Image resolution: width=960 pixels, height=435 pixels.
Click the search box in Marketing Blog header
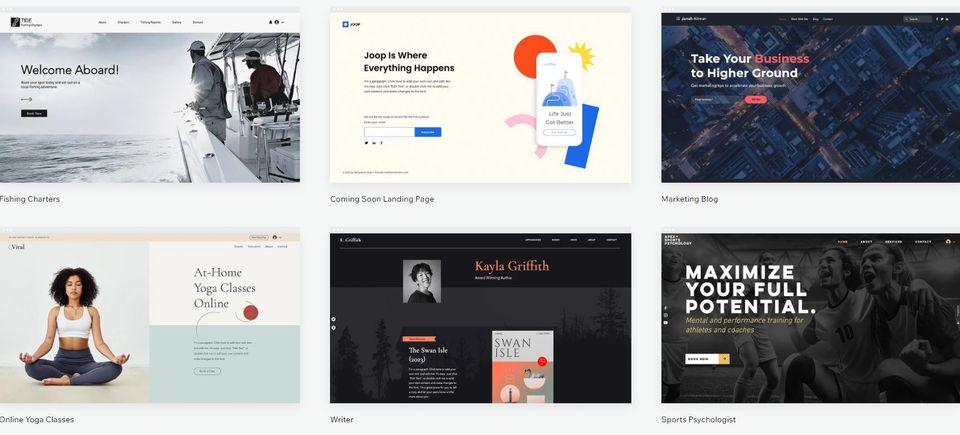pyautogui.click(x=918, y=18)
